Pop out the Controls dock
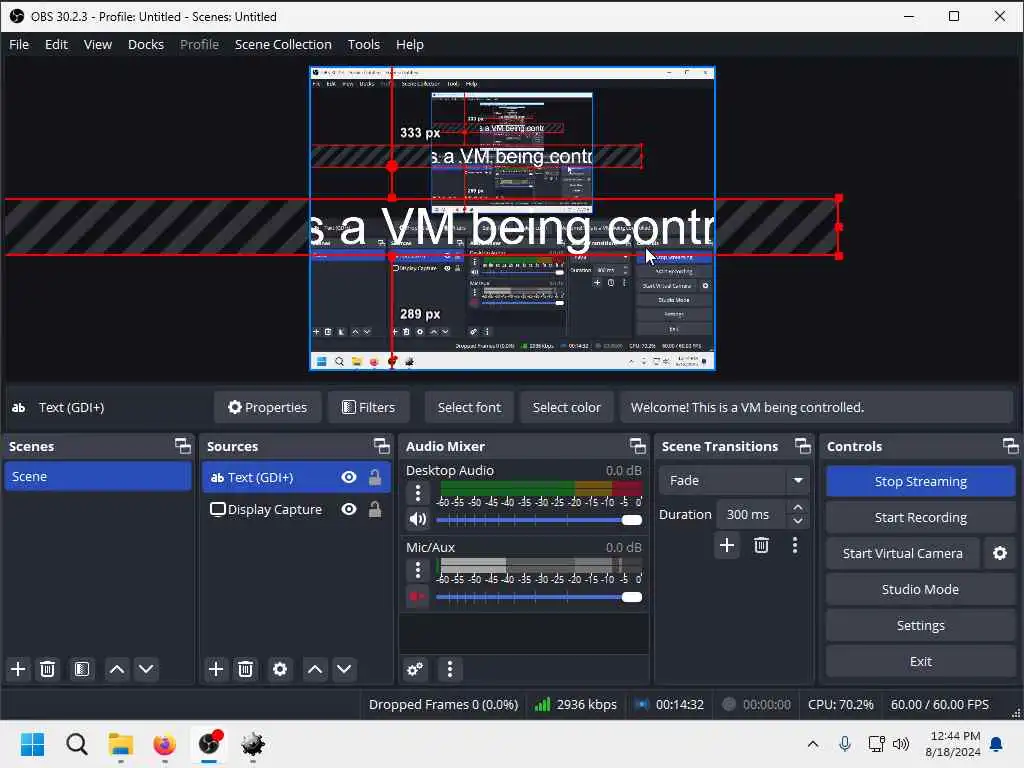 1010,446
